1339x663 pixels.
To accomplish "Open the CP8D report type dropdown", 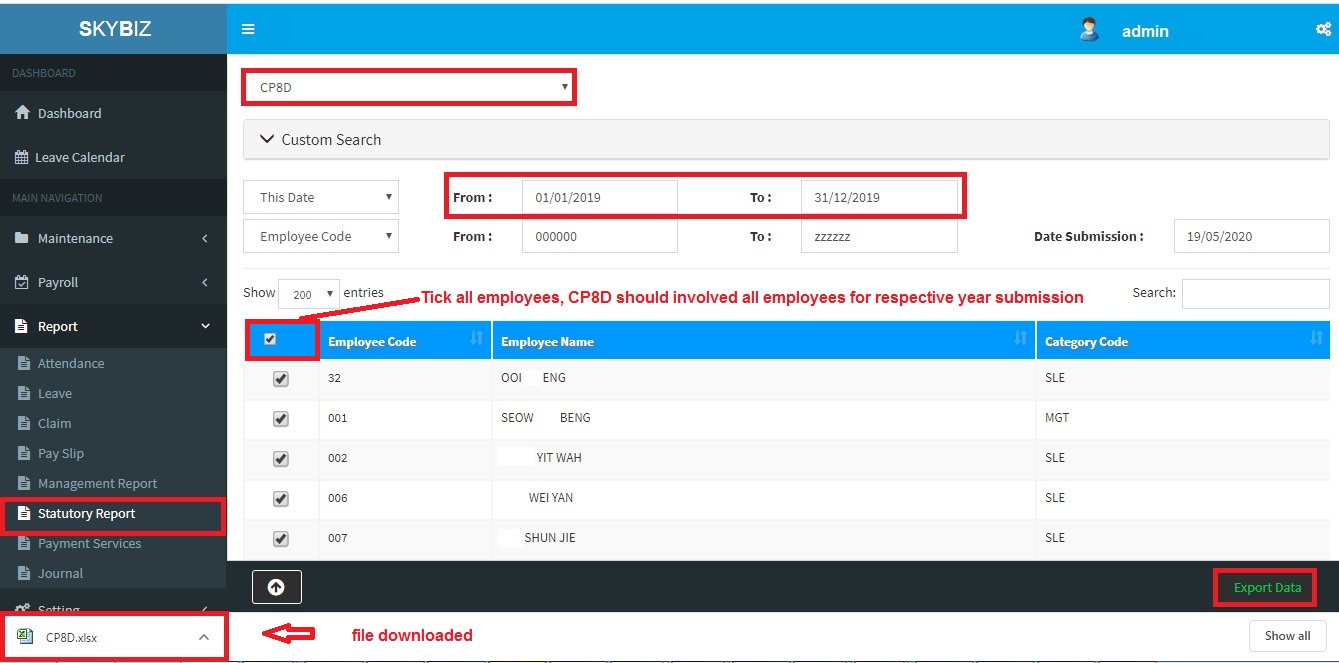I will 409,87.
